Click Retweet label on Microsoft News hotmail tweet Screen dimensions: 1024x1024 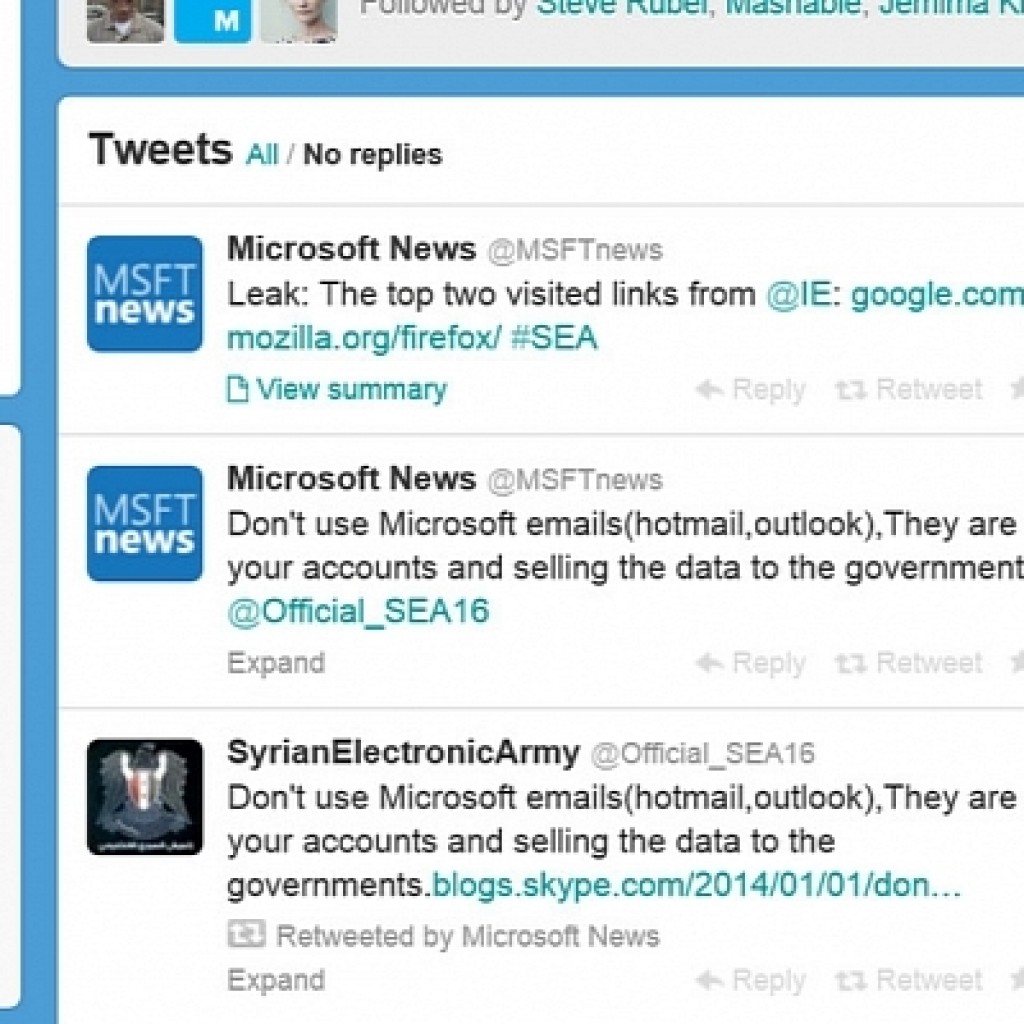coord(929,664)
